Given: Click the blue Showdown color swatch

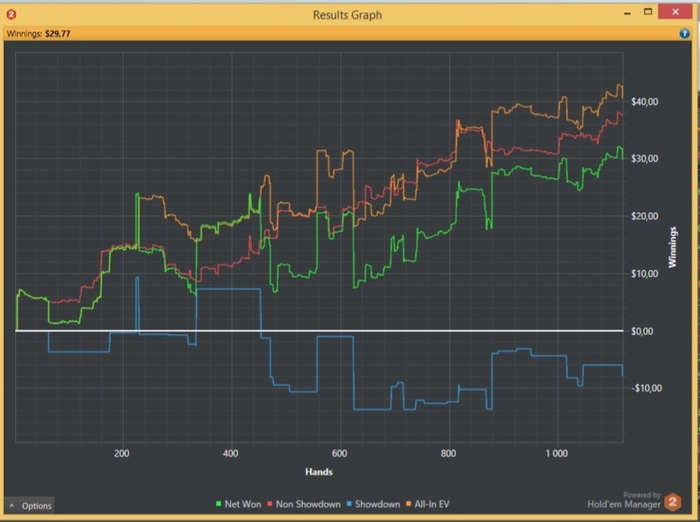Looking at the screenshot, I should point(349,504).
